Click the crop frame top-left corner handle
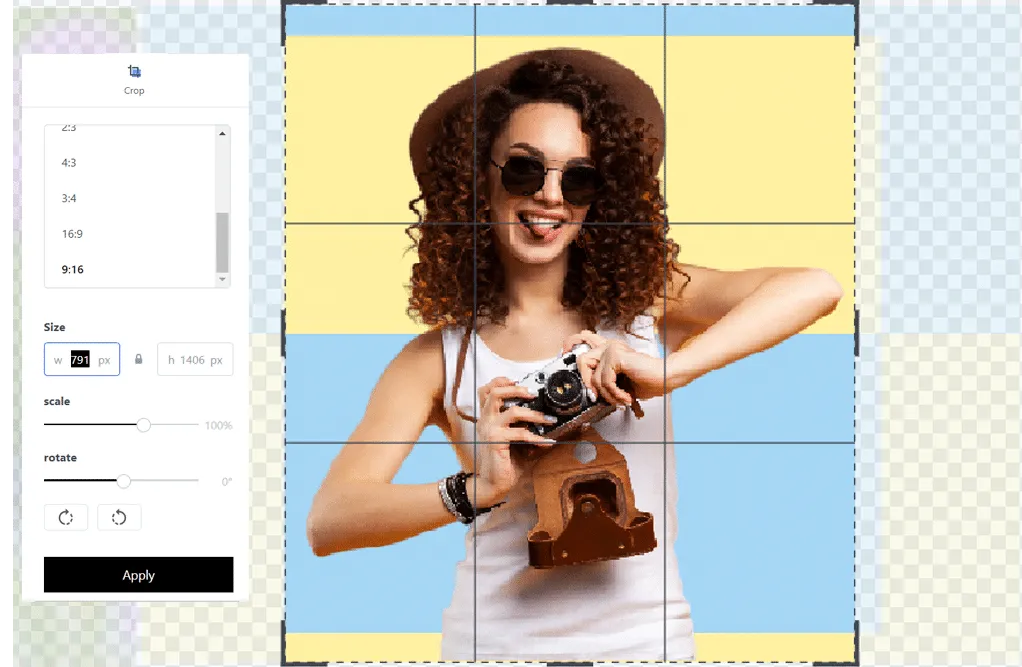The image size is (1022, 667). 287,6
